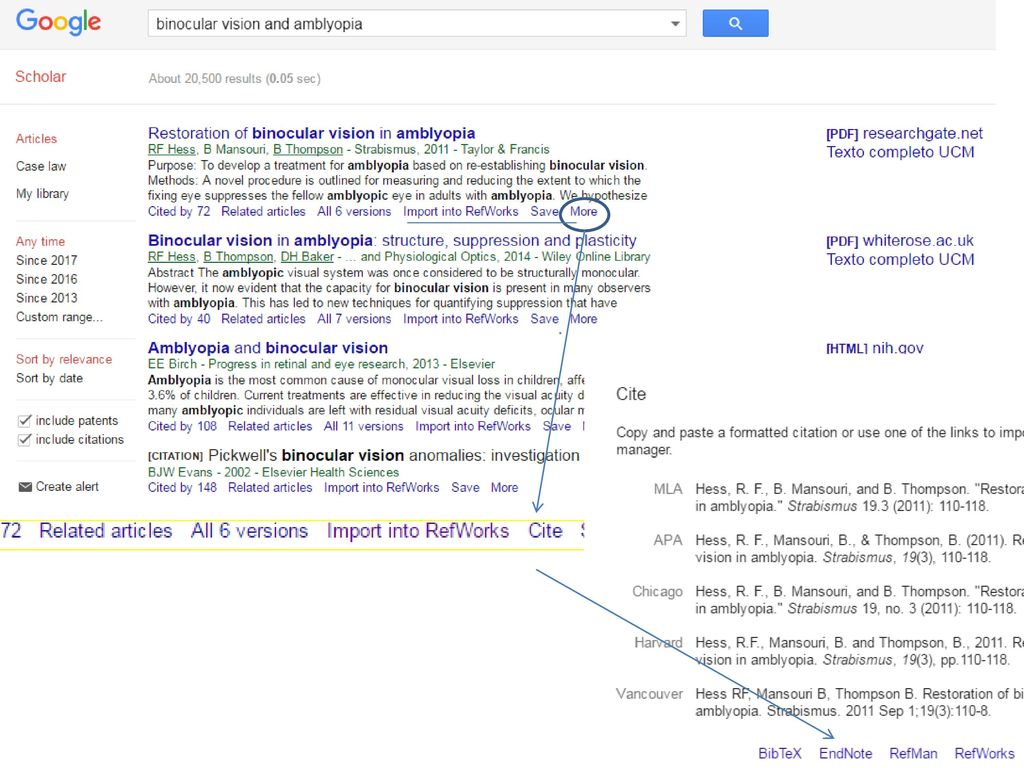This screenshot has height=768, width=1024.
Task: Expand More options under the Pickwell result
Action: (x=505, y=487)
